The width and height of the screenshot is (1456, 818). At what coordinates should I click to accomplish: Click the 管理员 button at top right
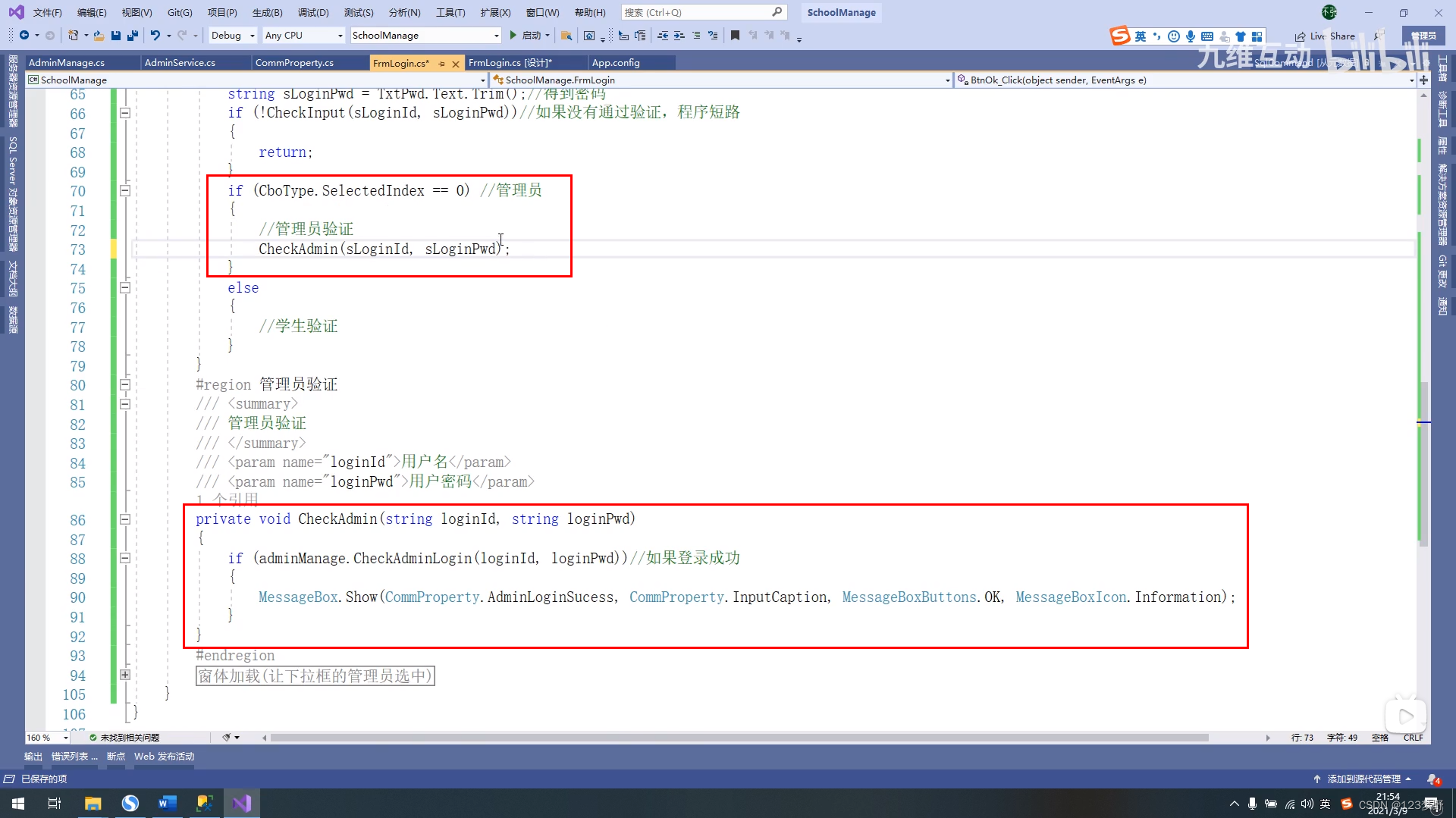point(1423,36)
